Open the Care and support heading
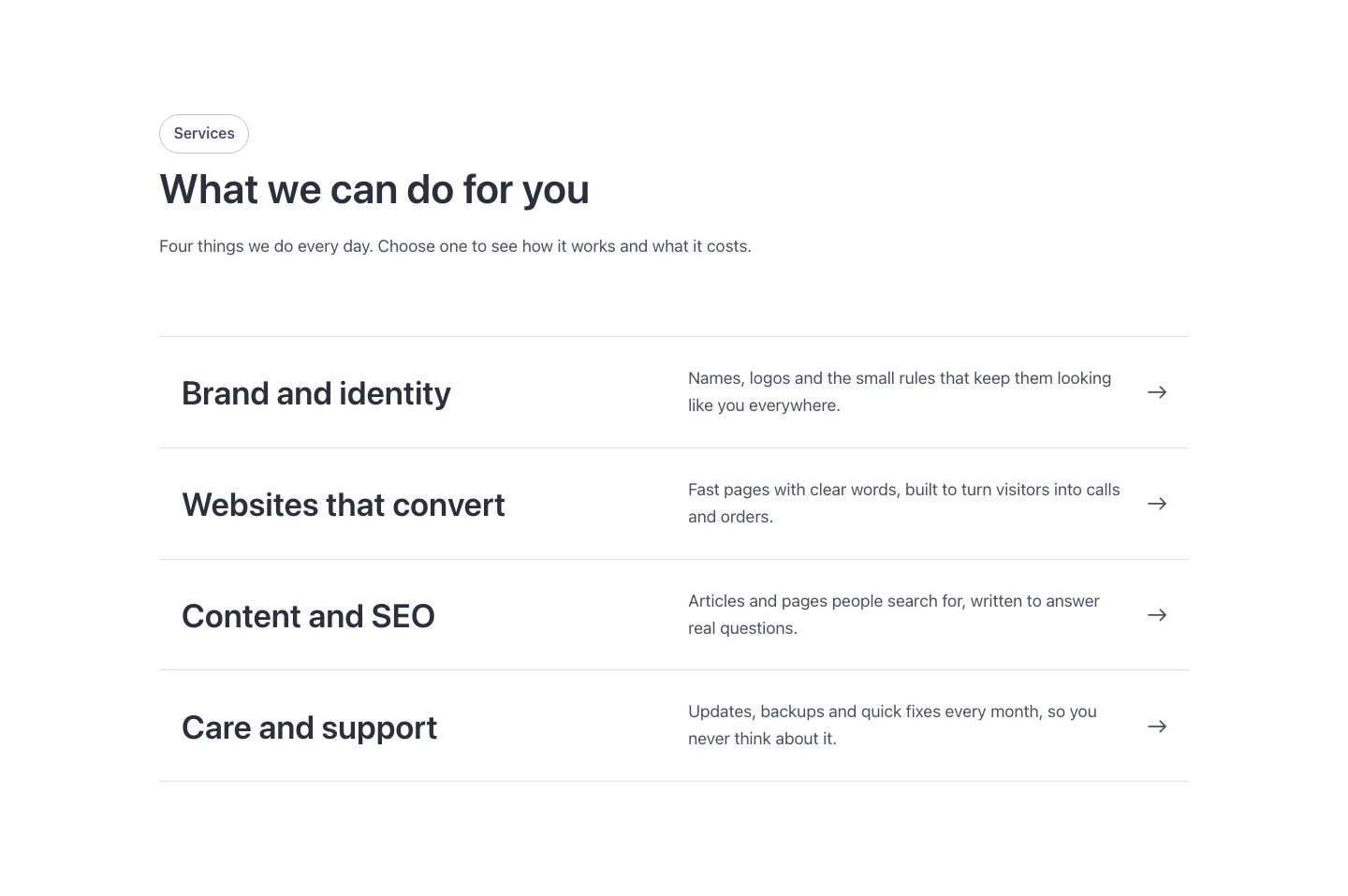The image size is (1348, 896). click(x=309, y=727)
